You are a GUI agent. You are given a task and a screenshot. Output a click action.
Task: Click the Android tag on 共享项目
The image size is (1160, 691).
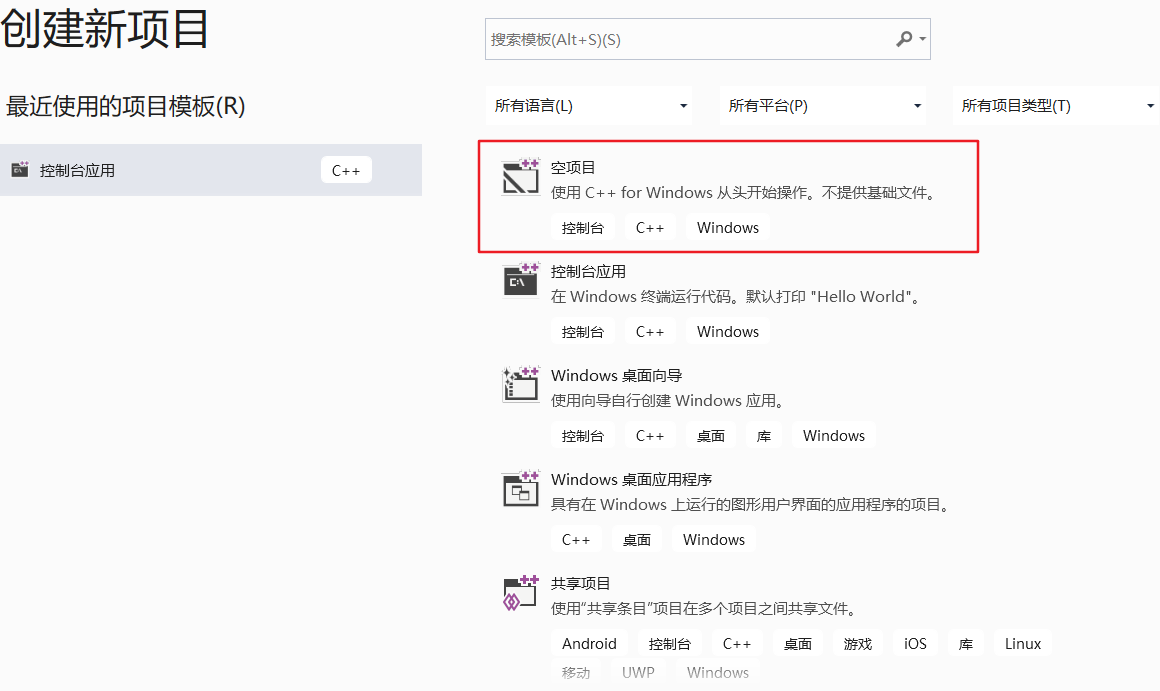click(589, 643)
